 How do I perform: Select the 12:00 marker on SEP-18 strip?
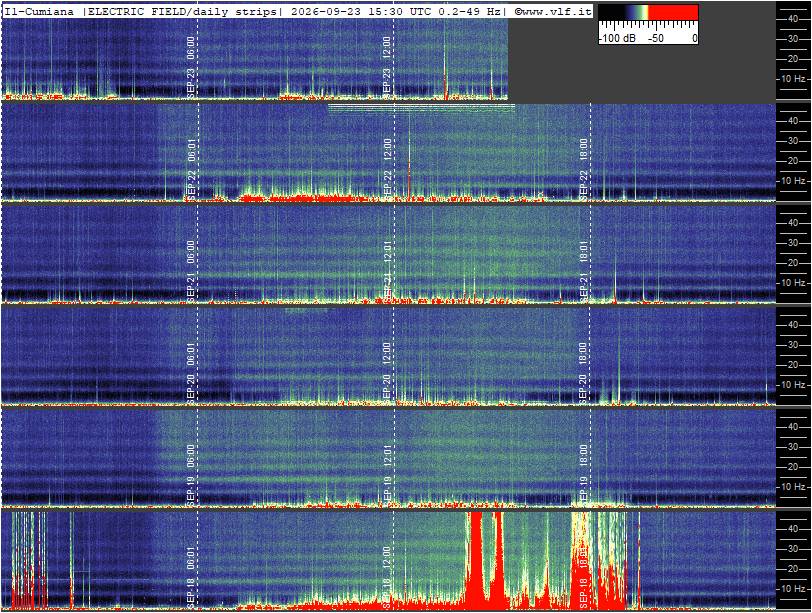coord(387,557)
